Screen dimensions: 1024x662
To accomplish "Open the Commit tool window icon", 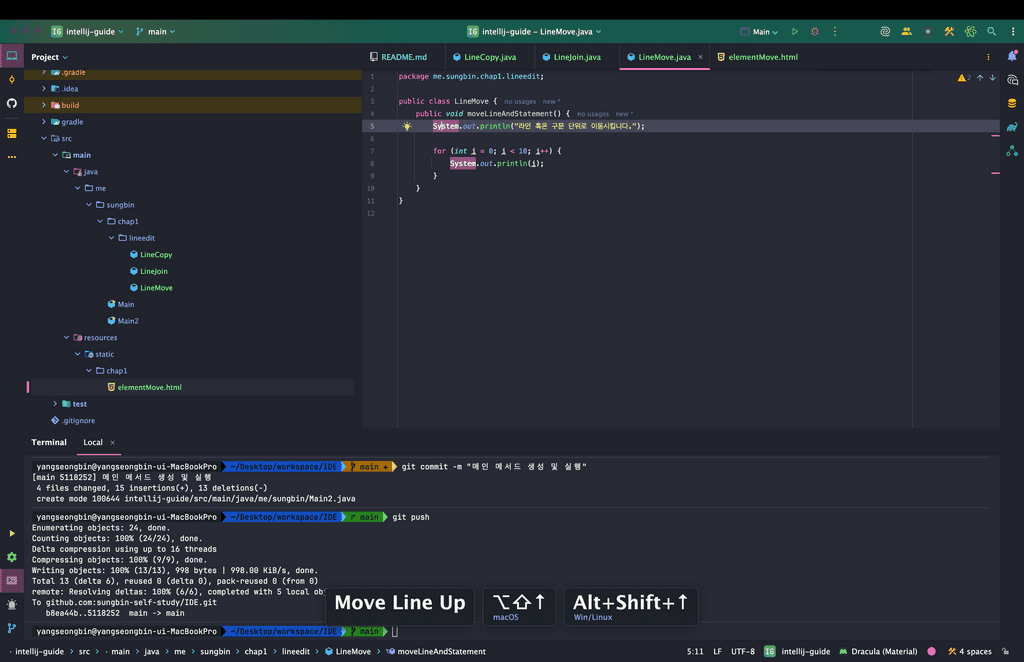I will pos(12,79).
